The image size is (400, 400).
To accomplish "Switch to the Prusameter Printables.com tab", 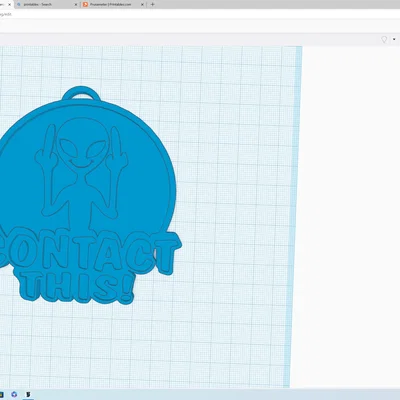I will [x=113, y=4].
